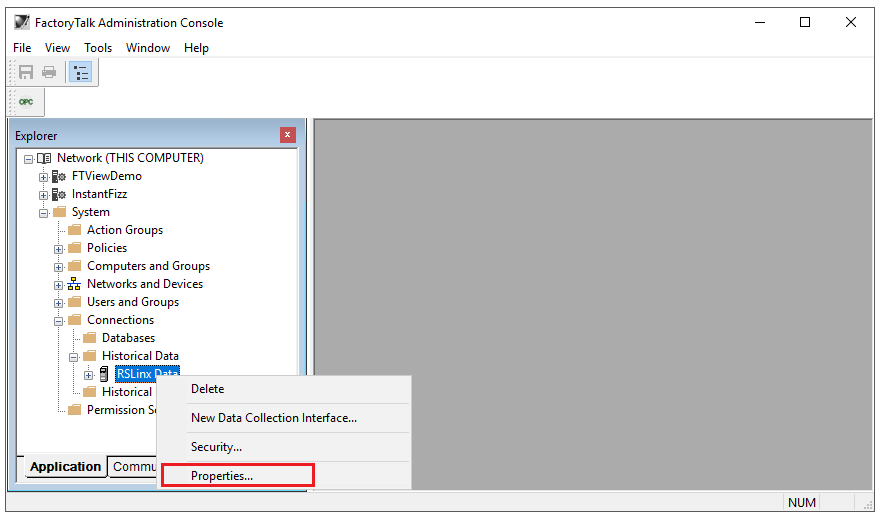Collapse the System folder node

(x=43, y=214)
